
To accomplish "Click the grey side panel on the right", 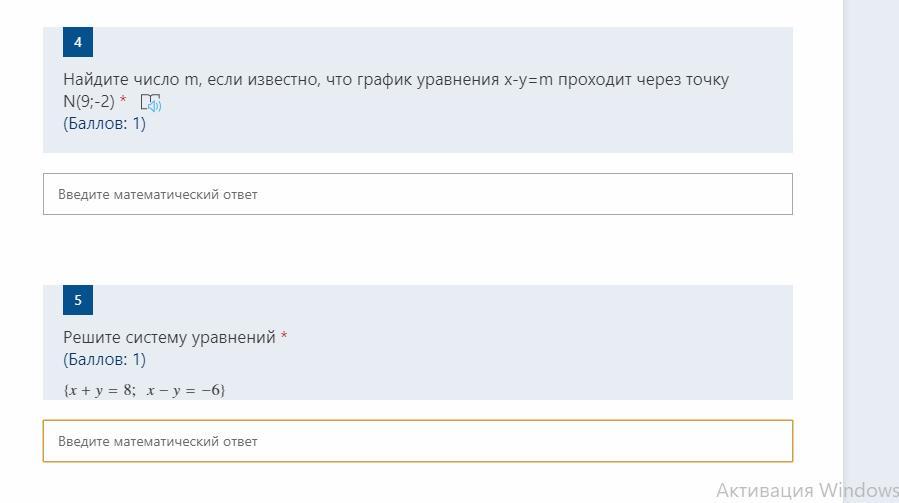I will 870,250.
